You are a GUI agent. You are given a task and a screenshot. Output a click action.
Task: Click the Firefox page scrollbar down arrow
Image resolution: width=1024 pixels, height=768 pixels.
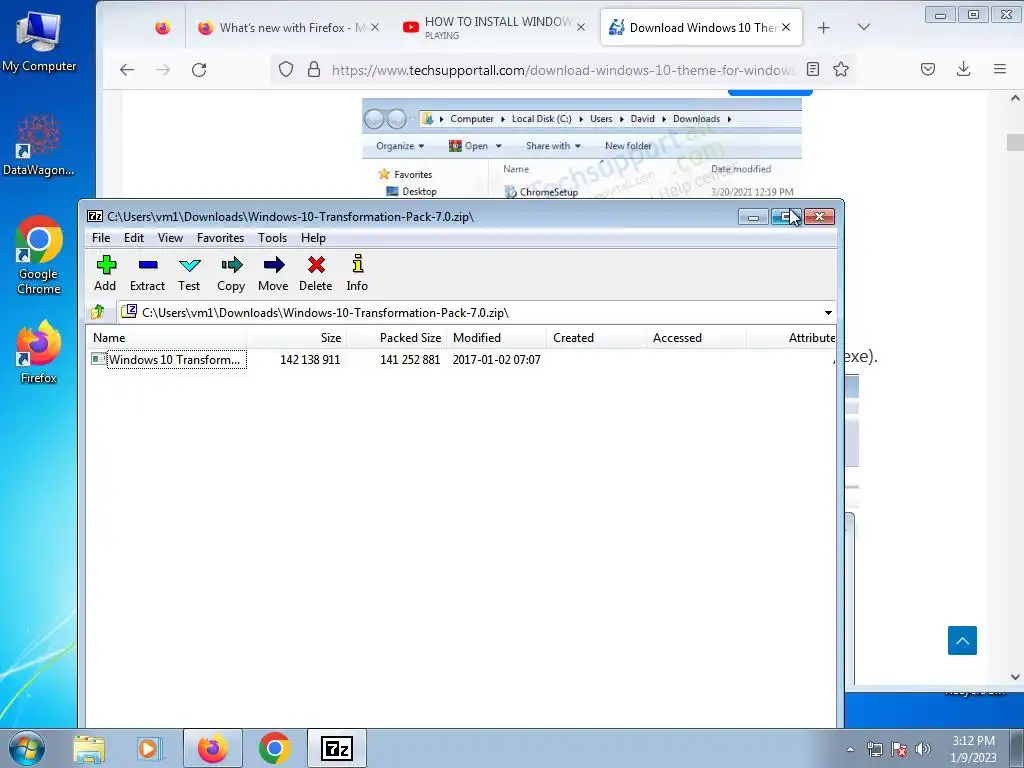(1016, 677)
